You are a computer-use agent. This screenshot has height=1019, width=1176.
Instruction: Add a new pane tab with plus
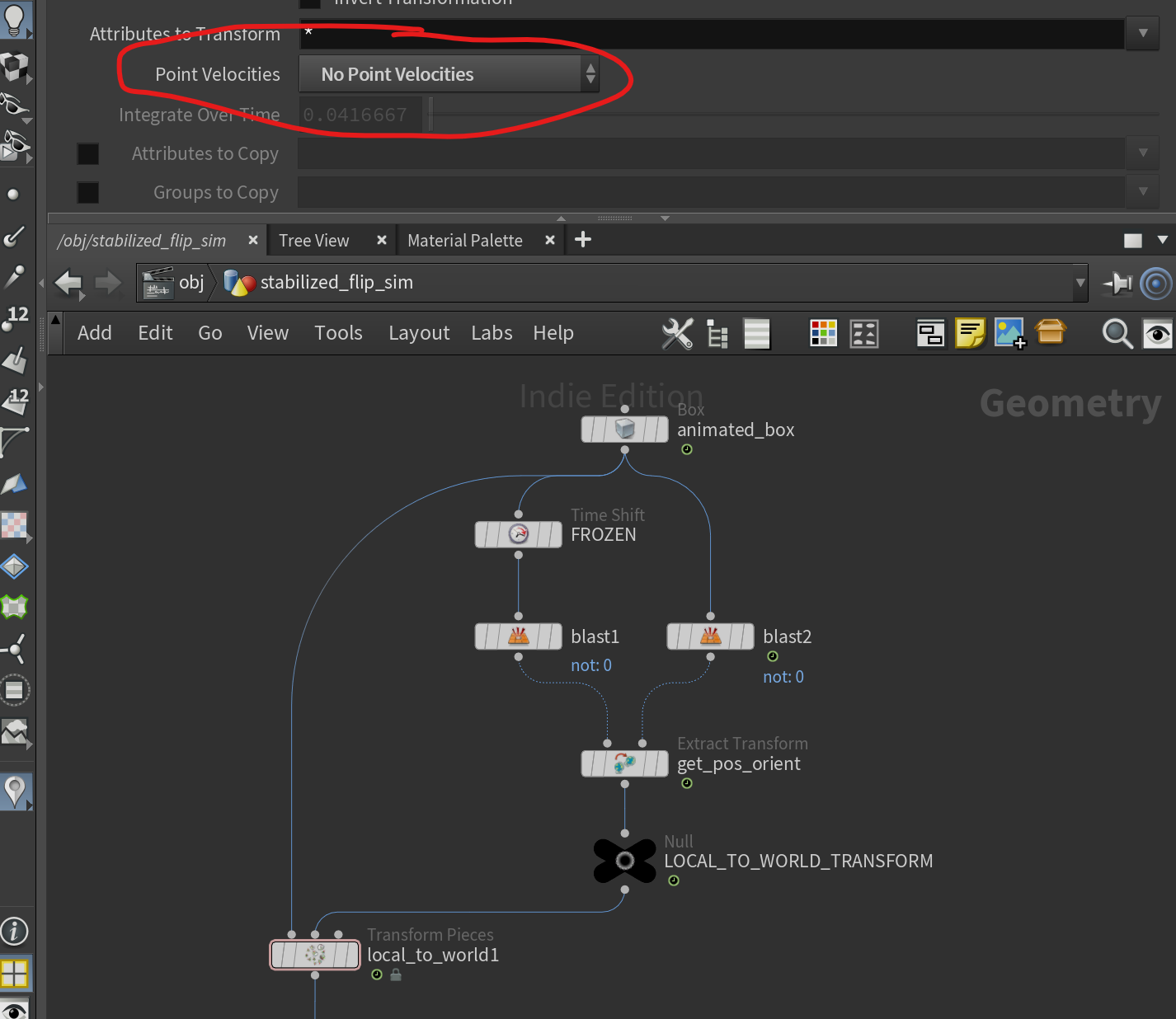(583, 240)
